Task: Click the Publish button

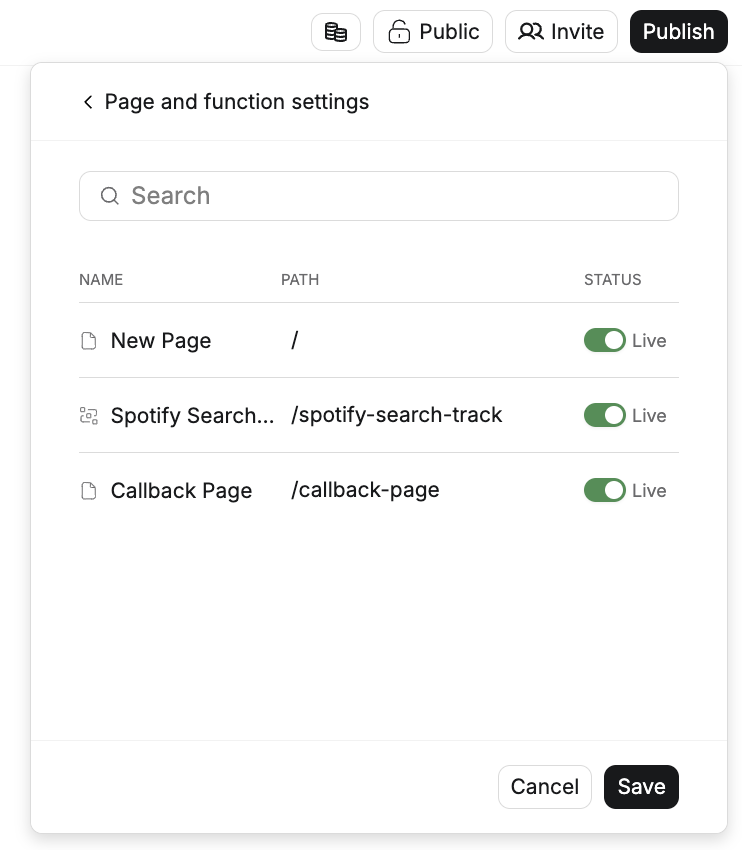Action: 679,32
